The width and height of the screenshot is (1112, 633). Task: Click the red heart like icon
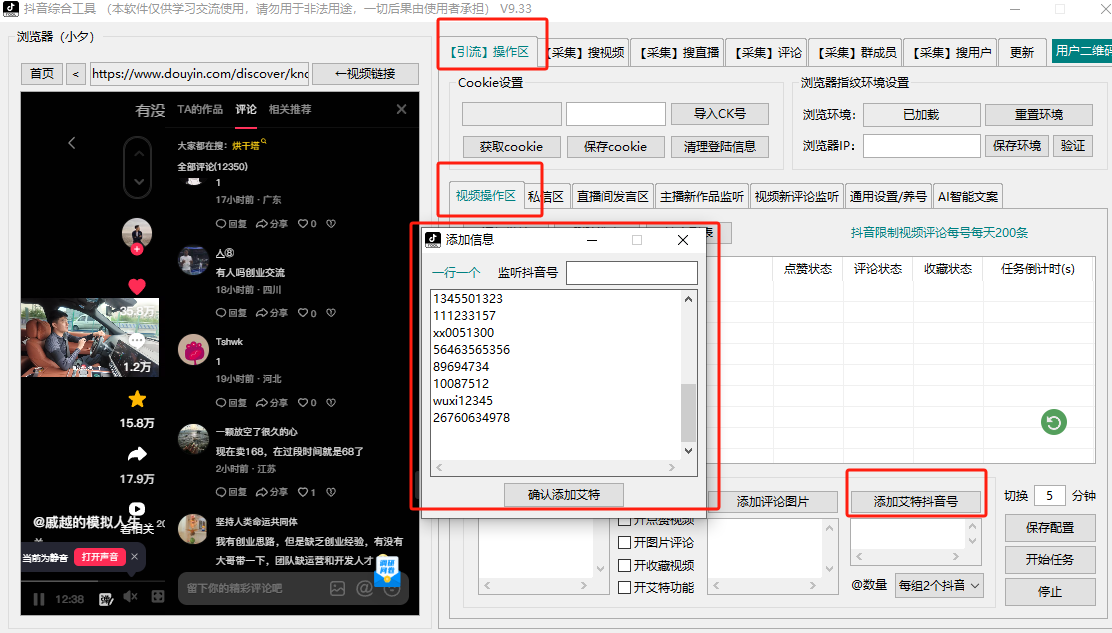(137, 287)
